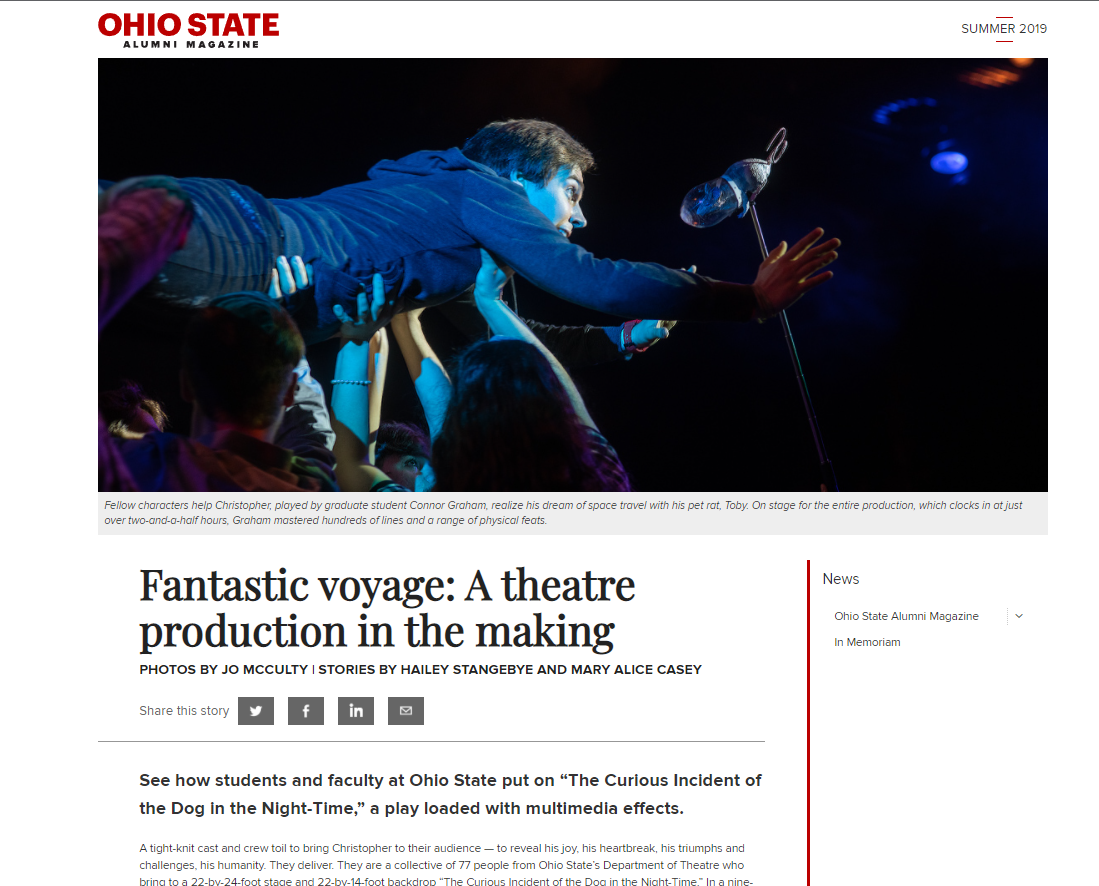This screenshot has width=1099, height=886.
Task: Click the photos by Jo McCulty byline
Action: [x=224, y=669]
